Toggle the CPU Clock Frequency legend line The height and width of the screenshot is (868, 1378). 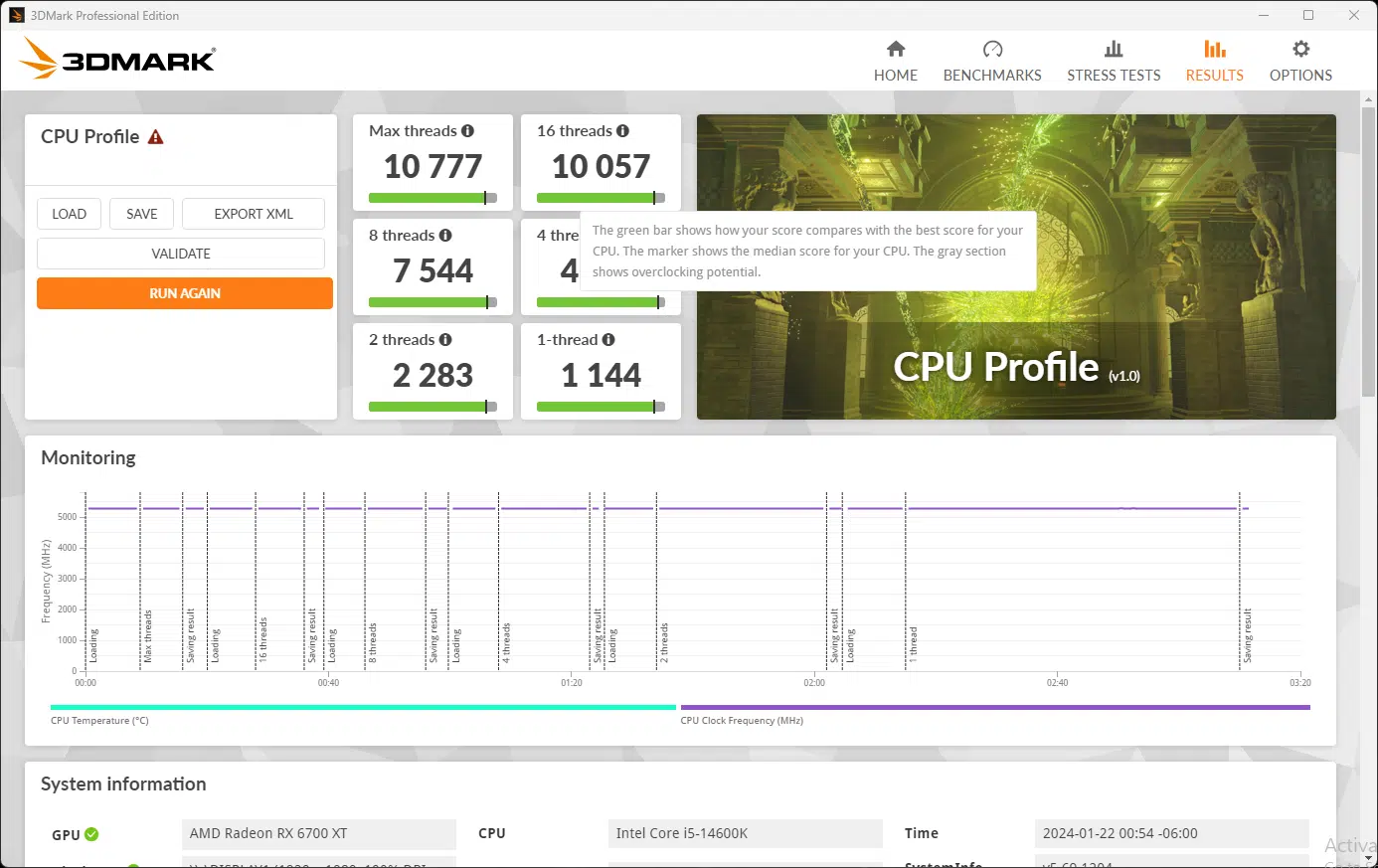[995, 708]
